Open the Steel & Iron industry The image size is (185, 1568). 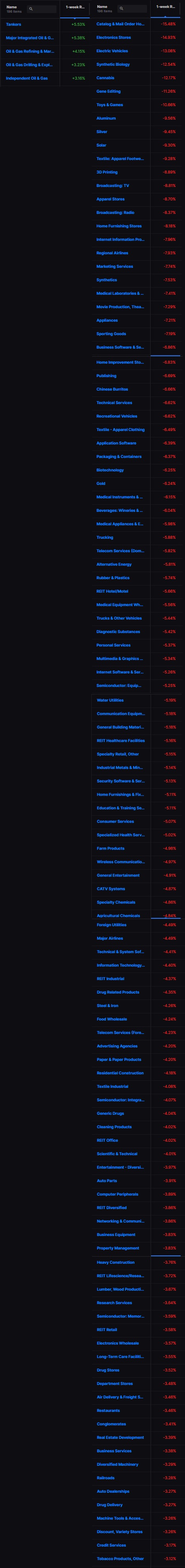pyautogui.click(x=108, y=1006)
